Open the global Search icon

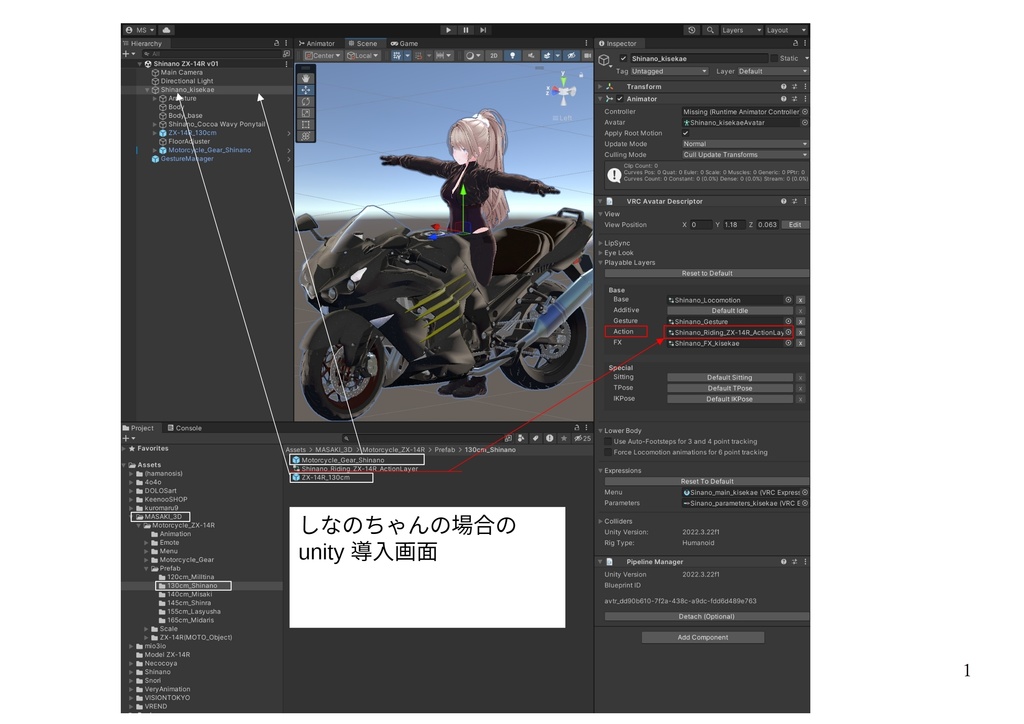[710, 30]
